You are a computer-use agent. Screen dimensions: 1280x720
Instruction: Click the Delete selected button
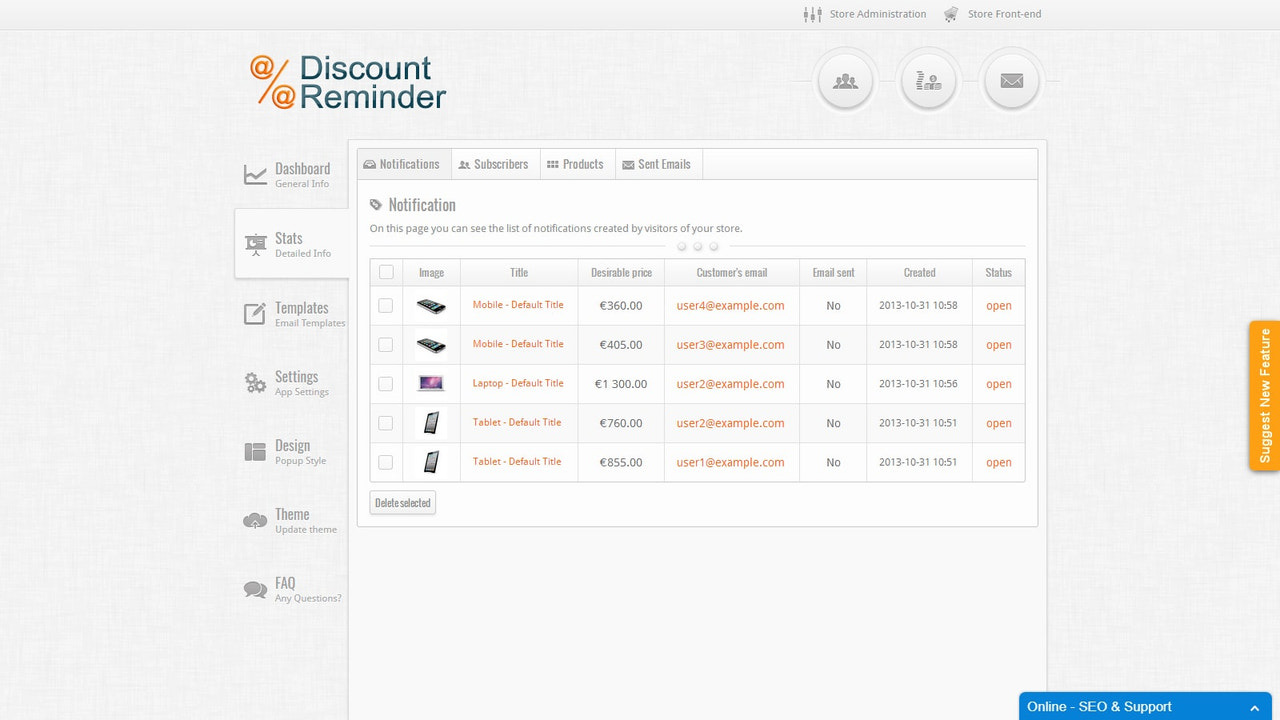pos(402,502)
